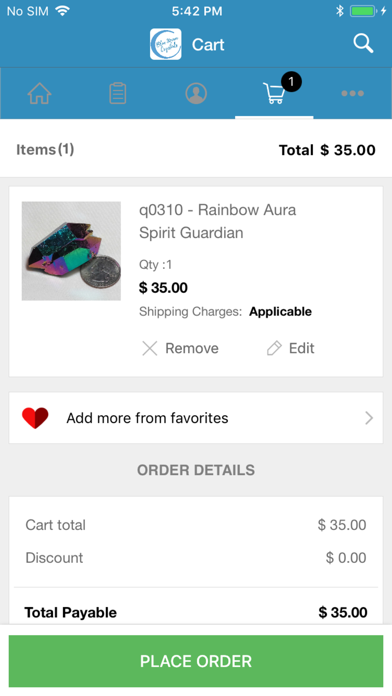The width and height of the screenshot is (392, 696).
Task: Expand favorites with the chevron arrow
Action: tap(369, 418)
